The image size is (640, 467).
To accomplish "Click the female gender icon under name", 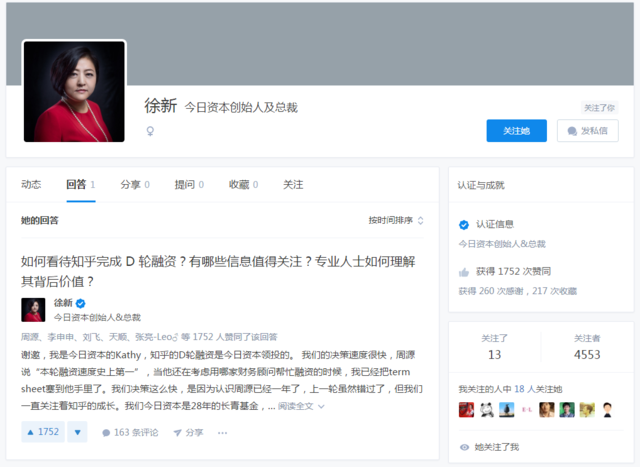I will pyautogui.click(x=151, y=130).
